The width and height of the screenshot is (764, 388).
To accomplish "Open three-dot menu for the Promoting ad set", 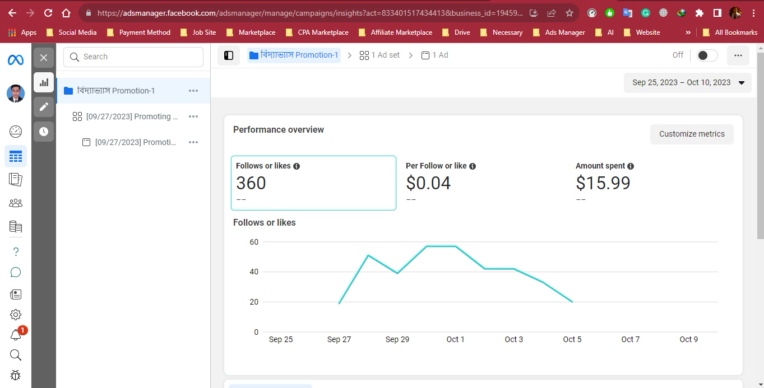I will (x=193, y=116).
